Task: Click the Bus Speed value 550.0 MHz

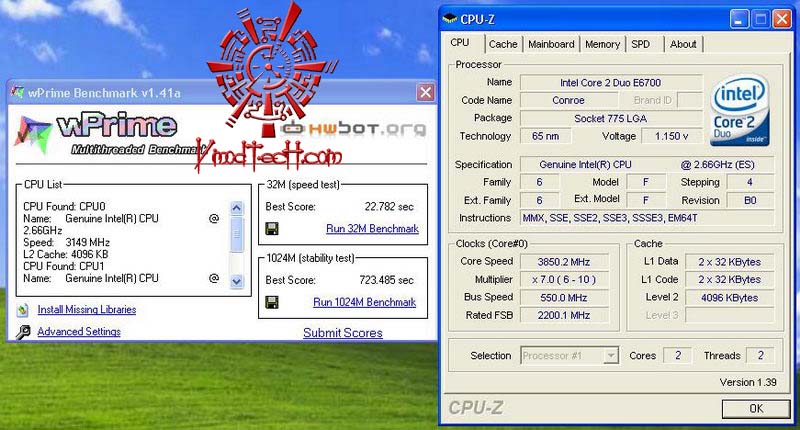Action: tap(564, 297)
